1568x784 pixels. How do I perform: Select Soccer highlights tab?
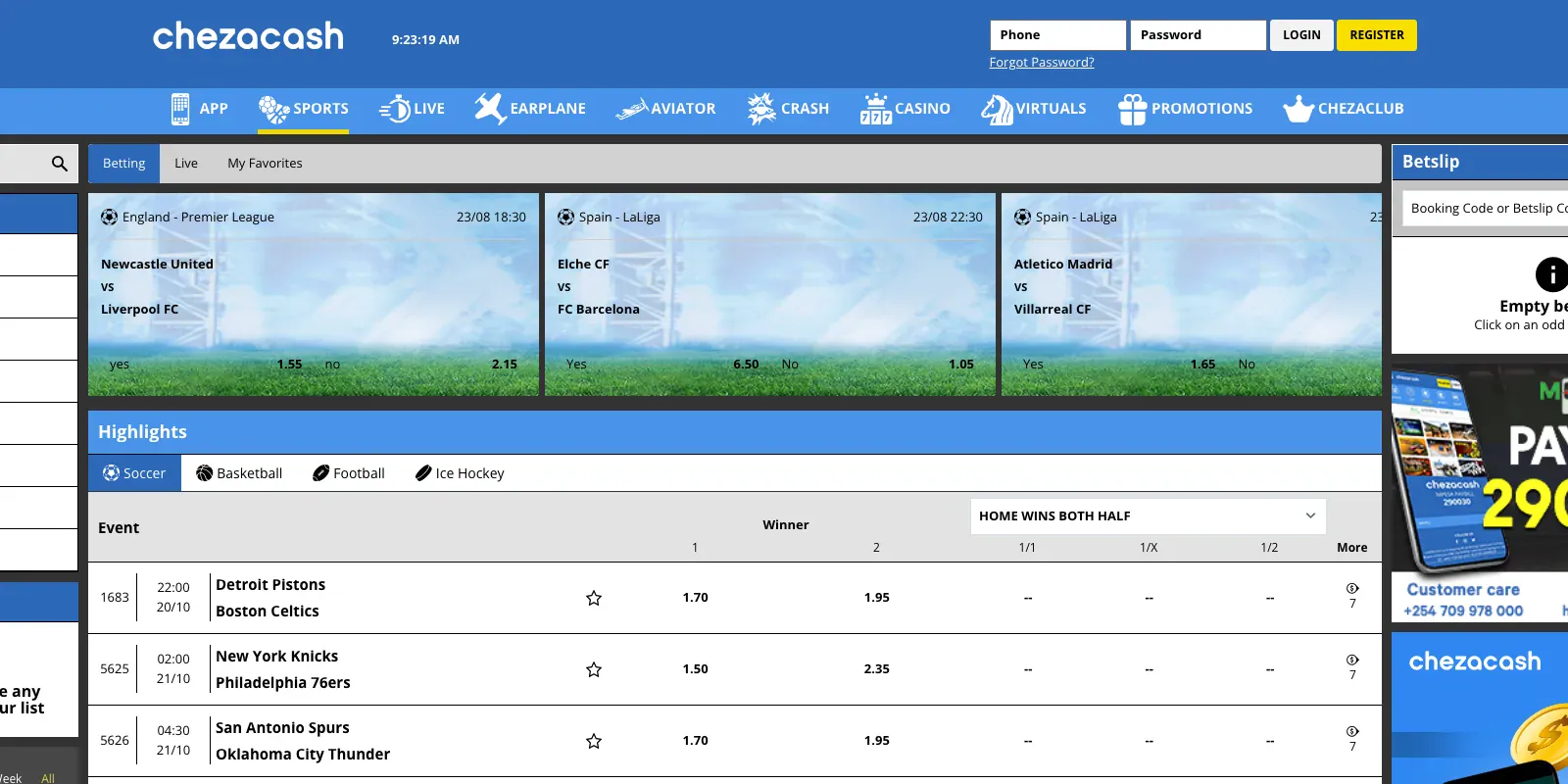click(x=134, y=473)
